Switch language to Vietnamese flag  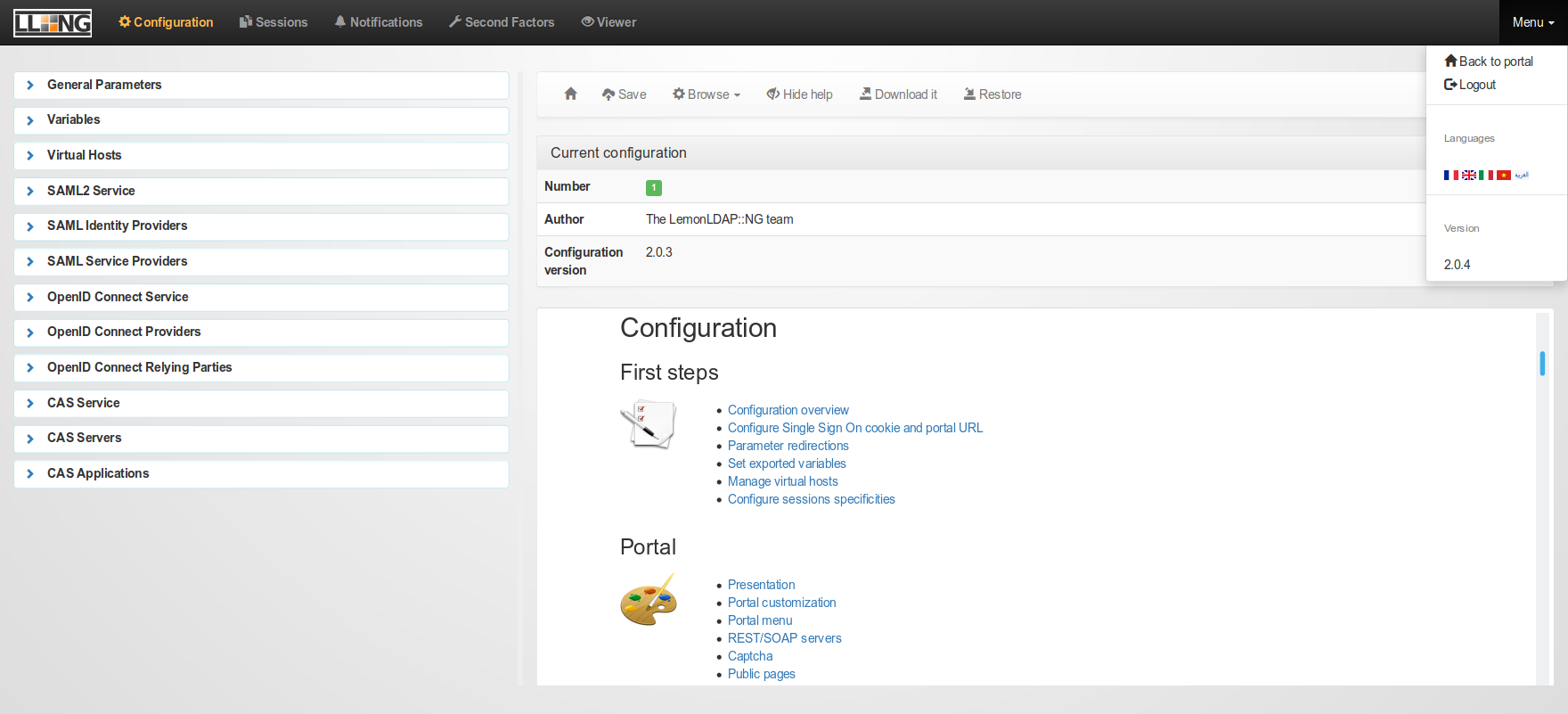(1504, 175)
